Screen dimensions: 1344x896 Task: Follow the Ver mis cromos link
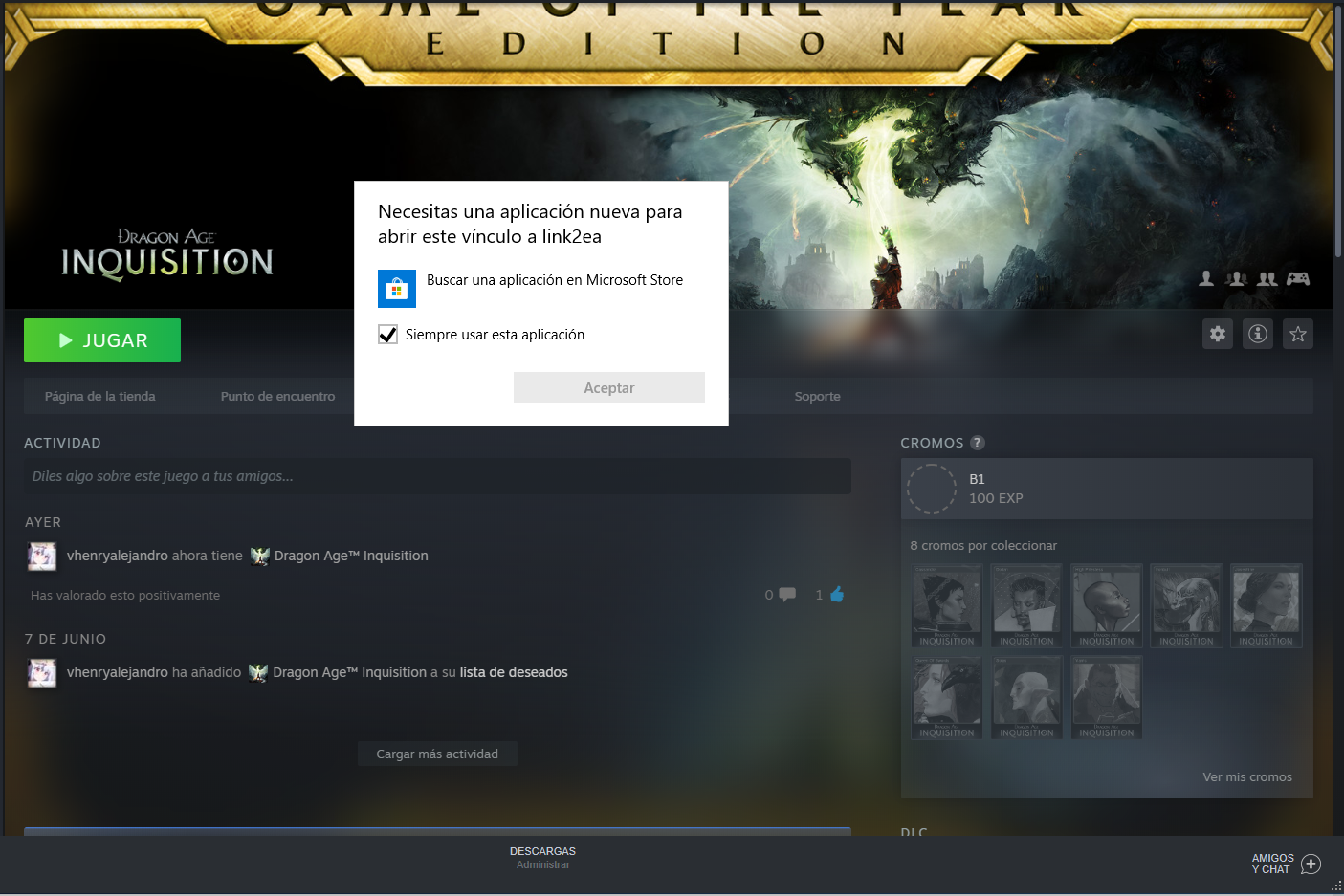(x=1246, y=776)
